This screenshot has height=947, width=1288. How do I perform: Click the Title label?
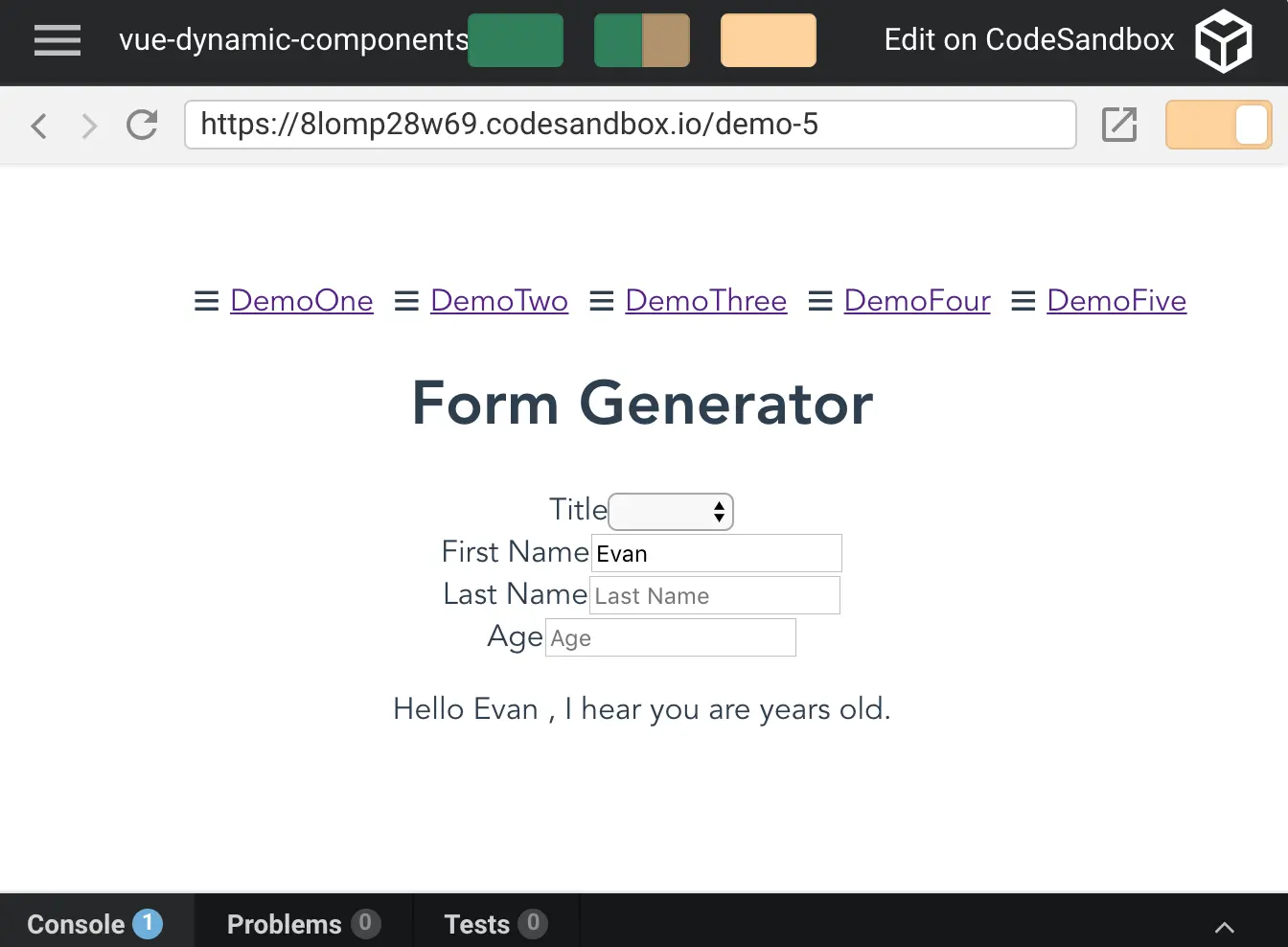[x=578, y=510]
